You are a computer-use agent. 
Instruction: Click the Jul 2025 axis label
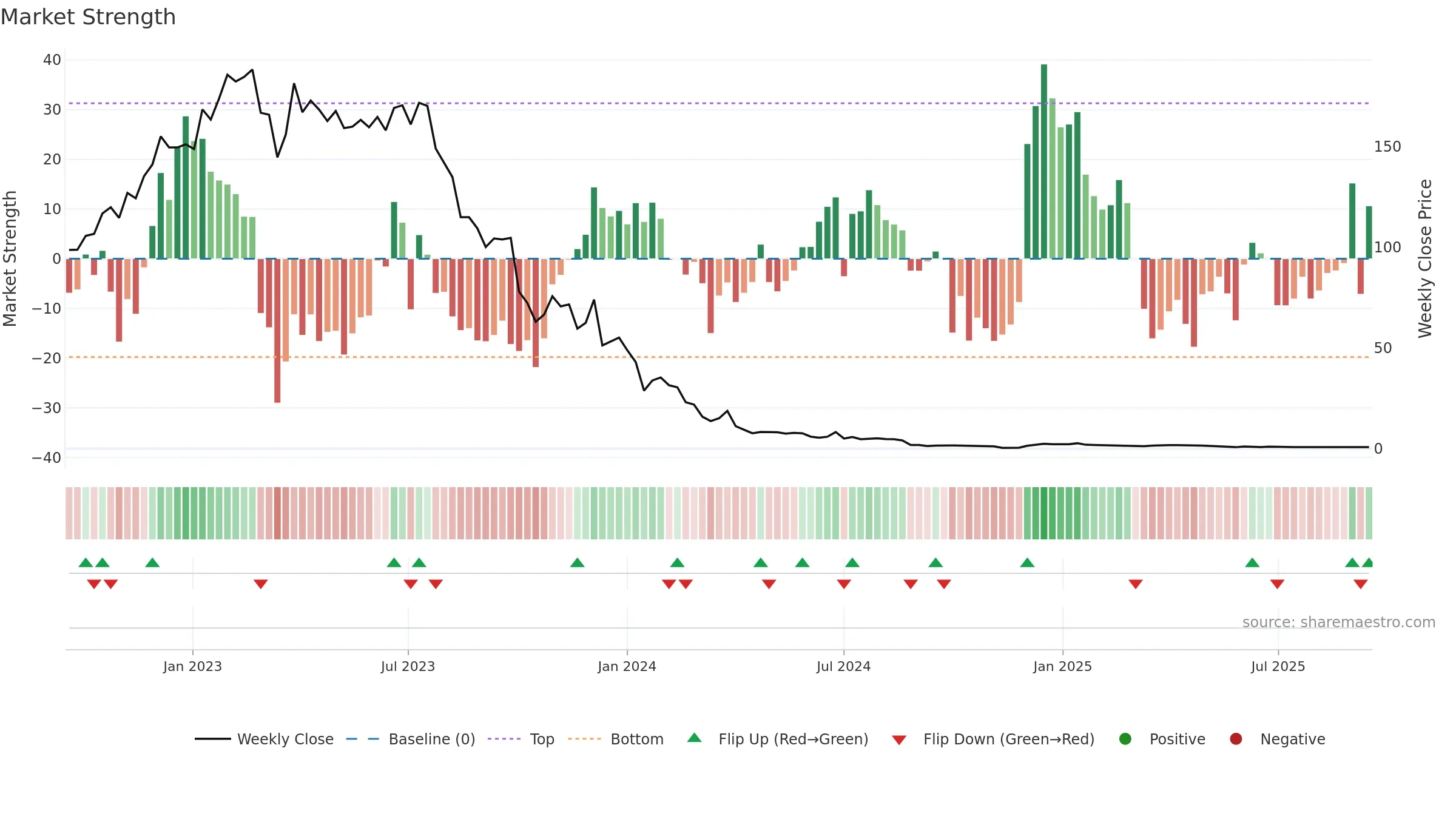(1278, 666)
